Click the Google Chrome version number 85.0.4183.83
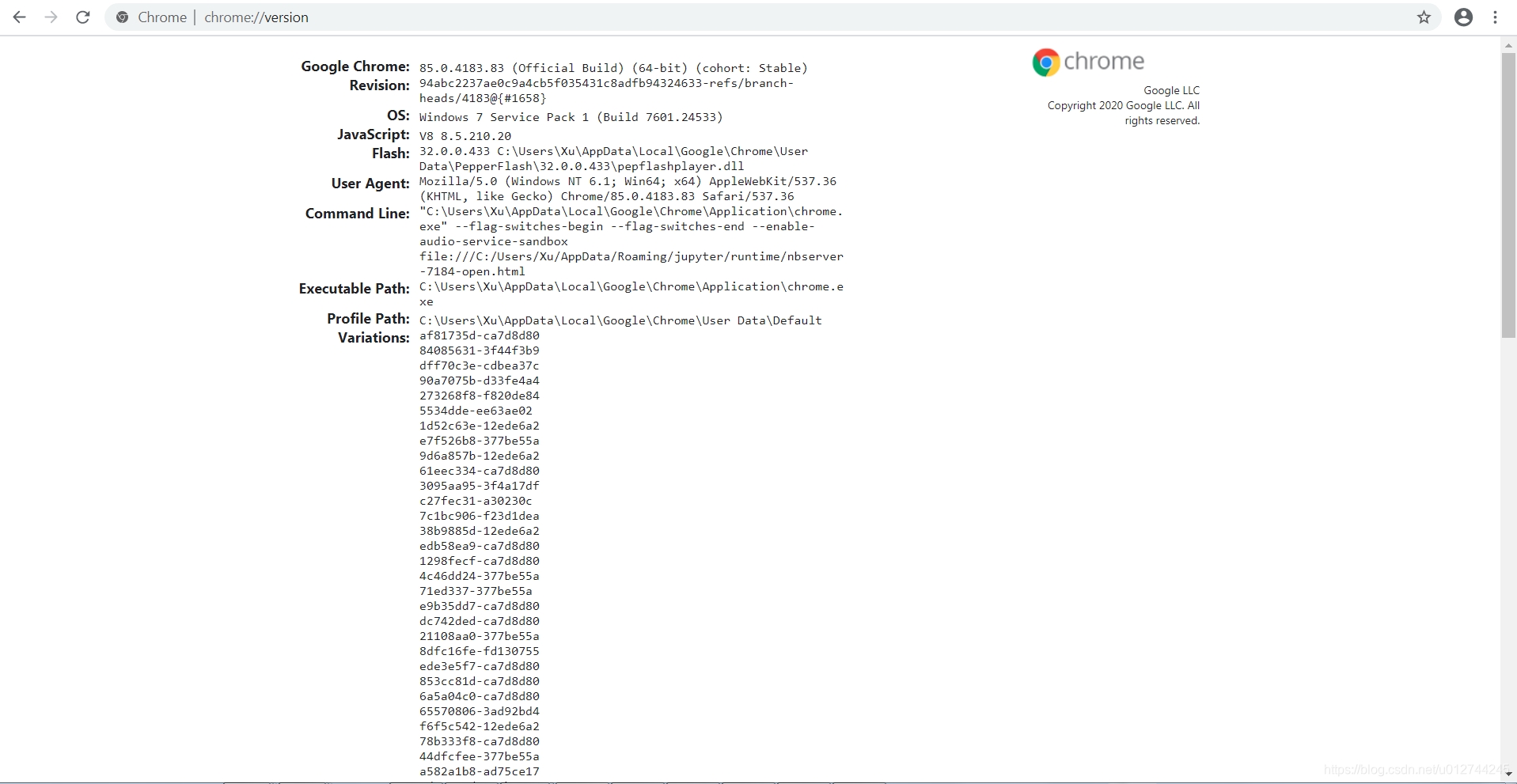 [x=461, y=68]
